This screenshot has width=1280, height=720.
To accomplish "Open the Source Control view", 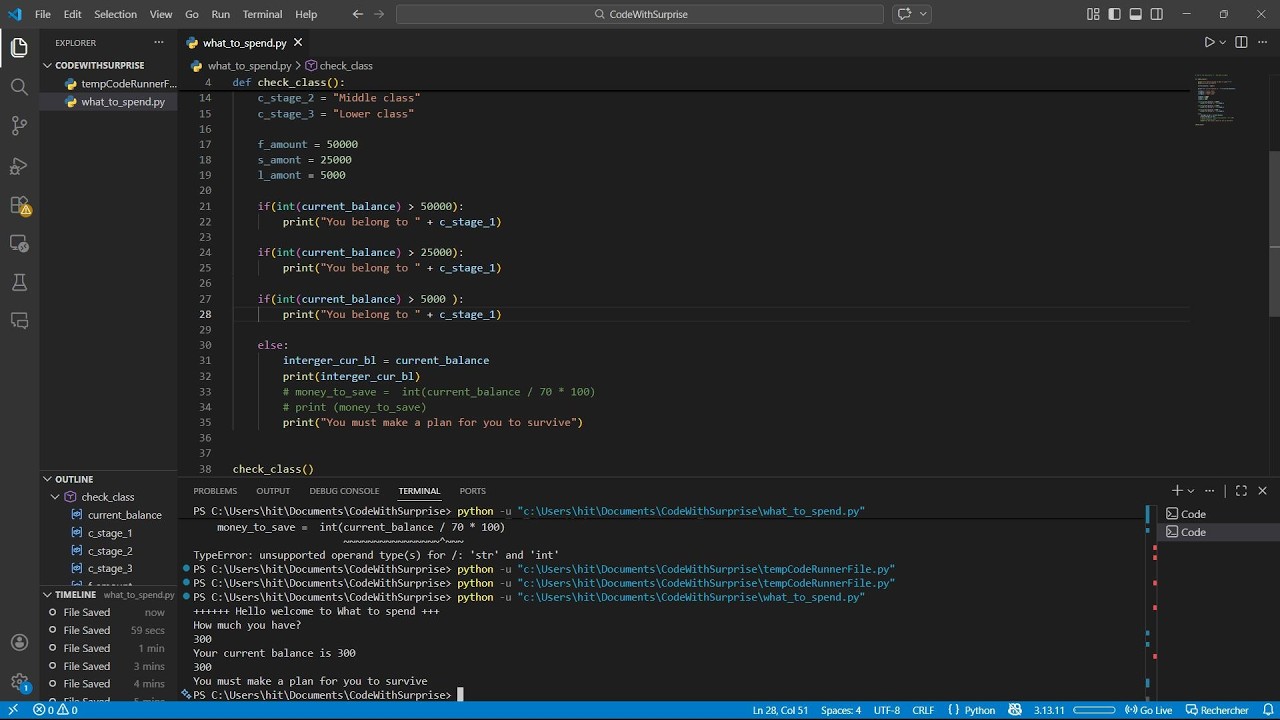I will [x=19, y=126].
